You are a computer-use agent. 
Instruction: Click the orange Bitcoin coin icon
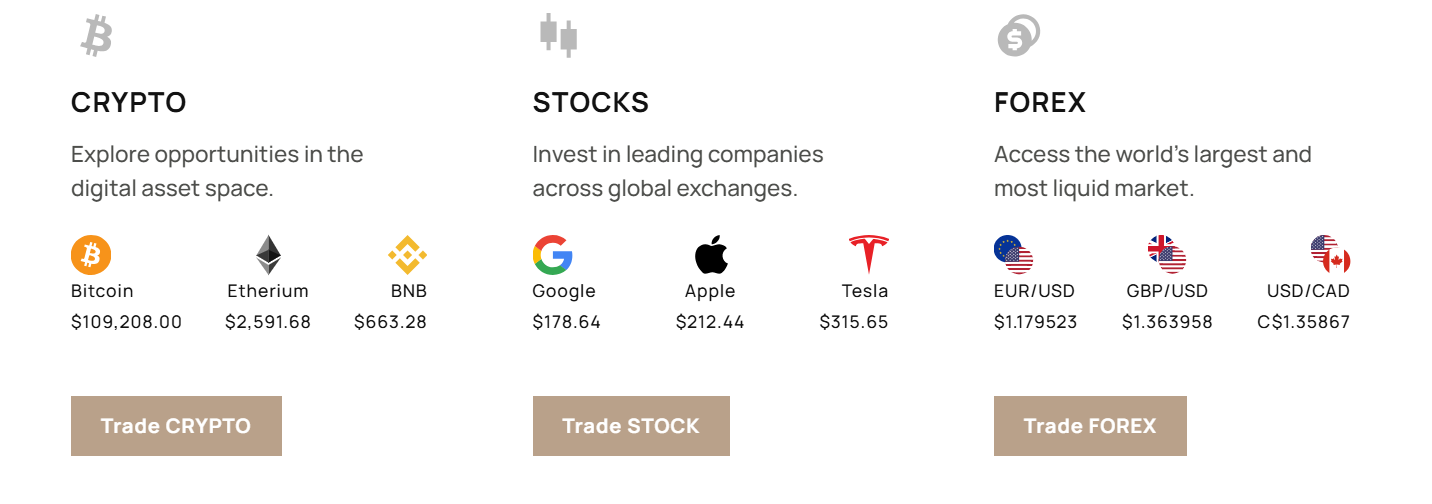click(91, 255)
